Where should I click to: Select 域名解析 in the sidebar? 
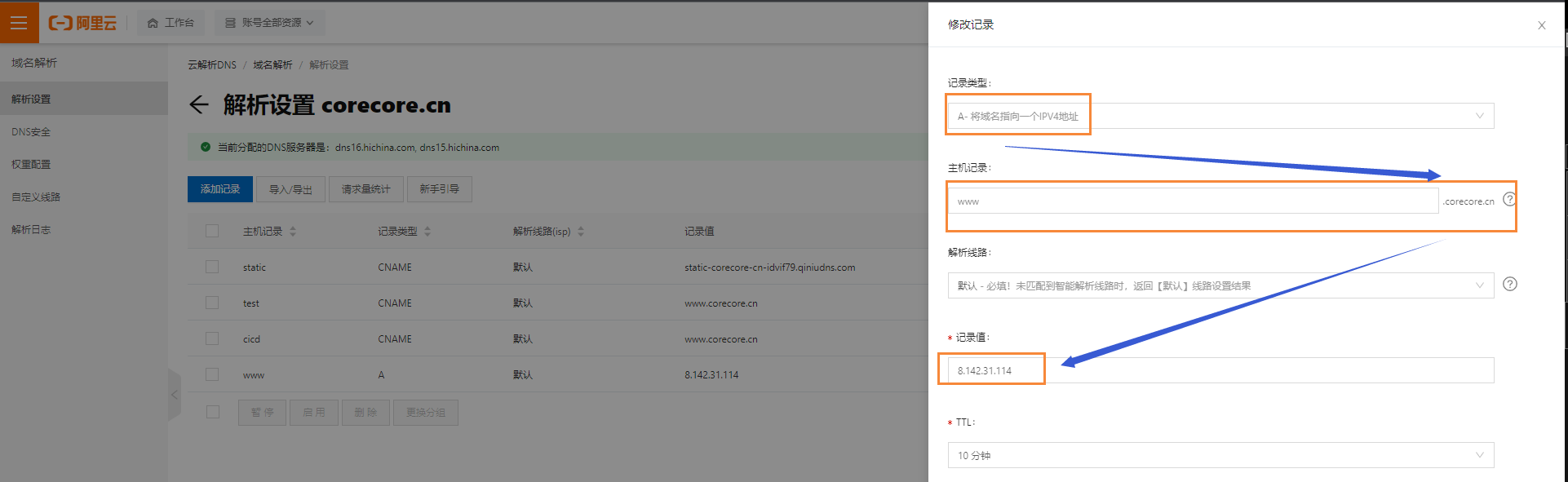click(34, 63)
